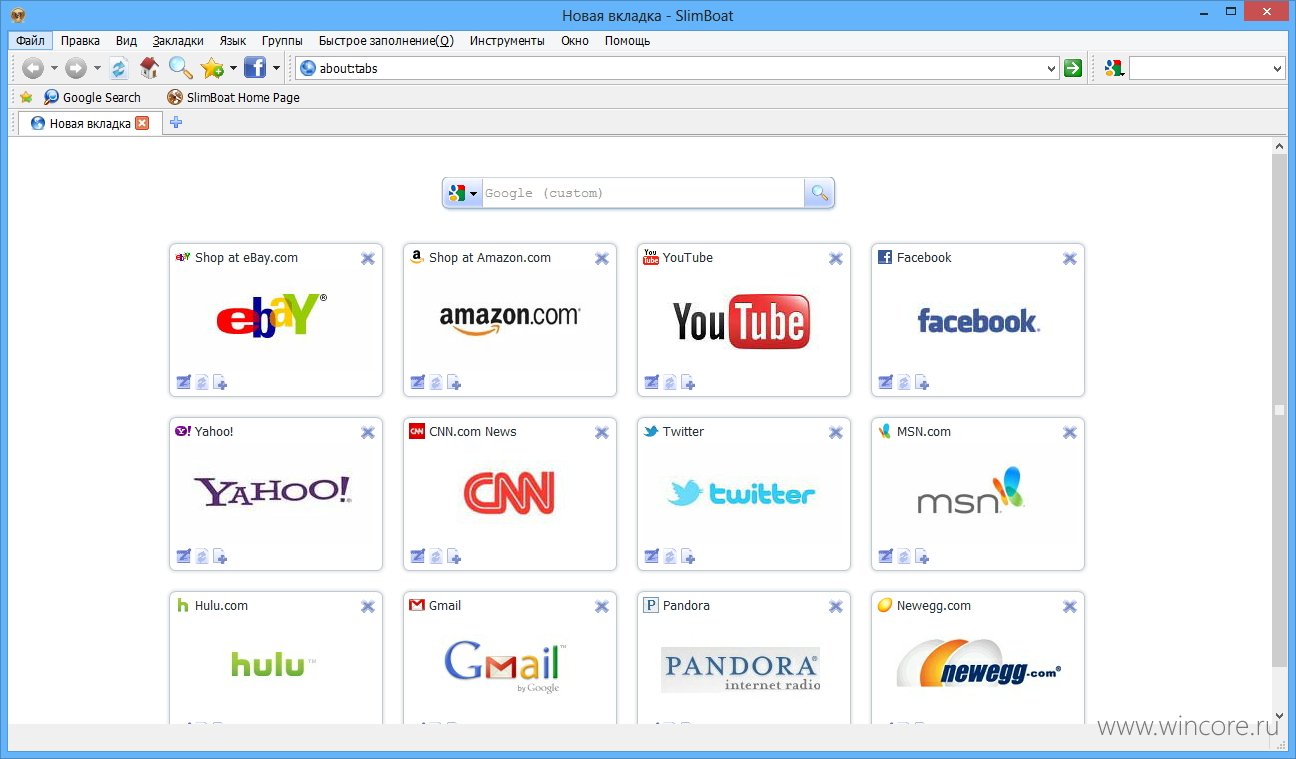Remove the Gmail tile
Image resolution: width=1296 pixels, height=759 pixels.
602,606
